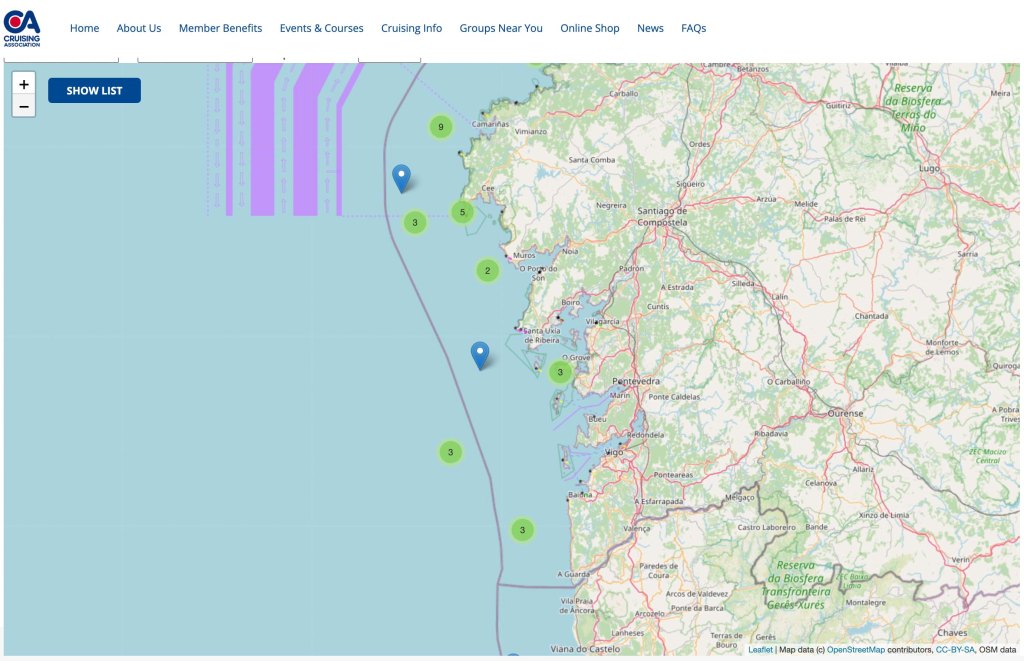
Task: Follow the OpenStreetMap attribution link
Action: [x=856, y=648]
